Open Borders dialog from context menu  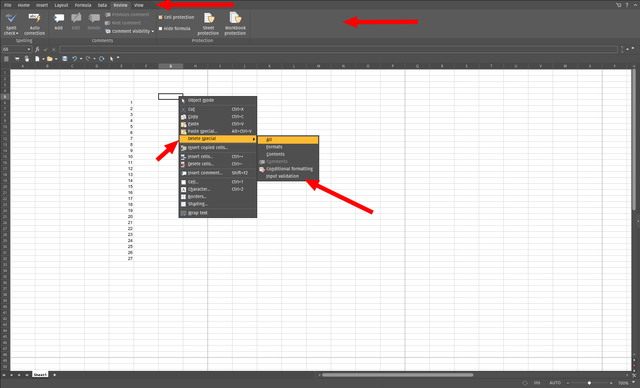point(218,197)
